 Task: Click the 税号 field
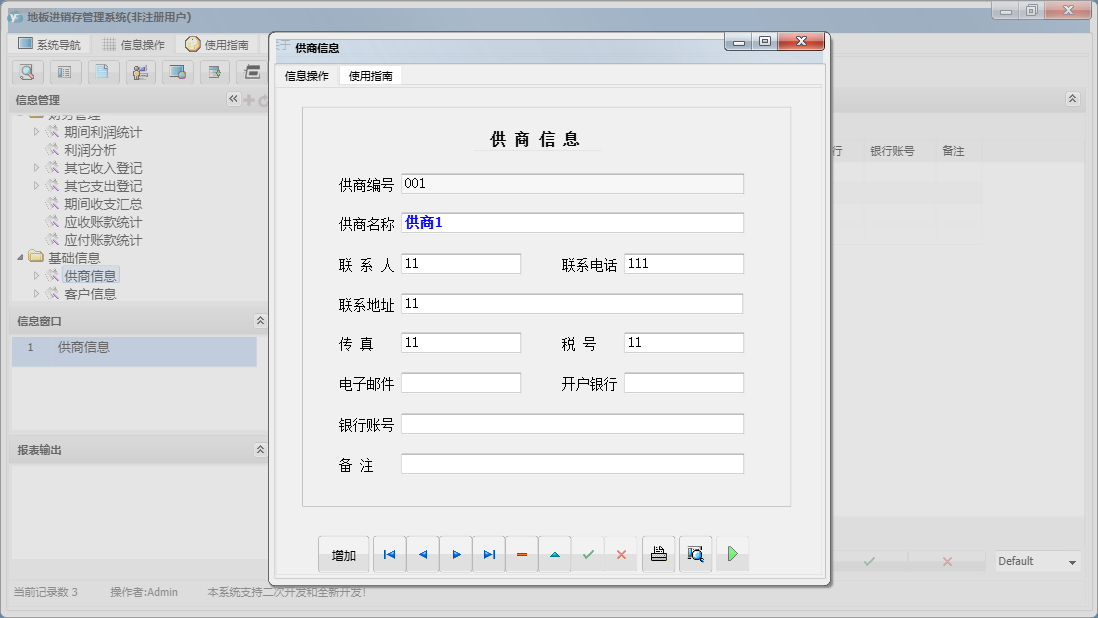click(683, 342)
